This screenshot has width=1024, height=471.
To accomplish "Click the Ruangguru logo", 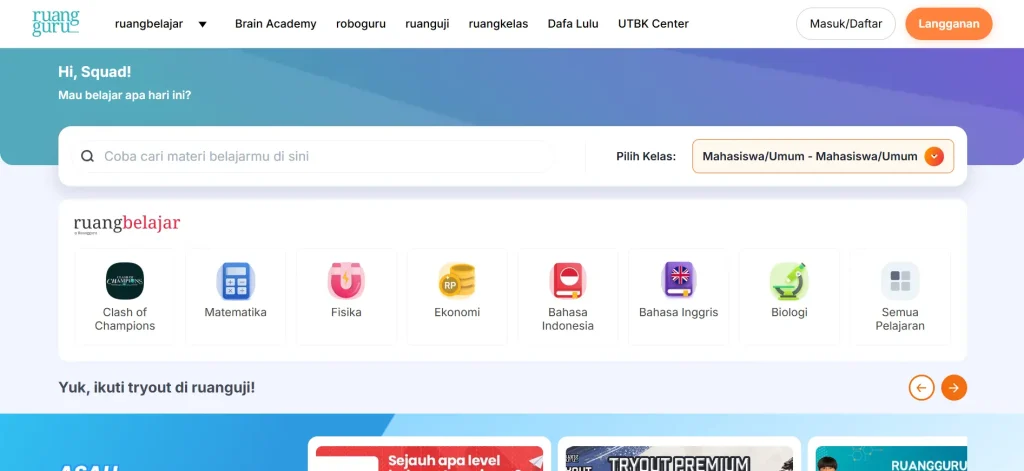I will (x=55, y=23).
